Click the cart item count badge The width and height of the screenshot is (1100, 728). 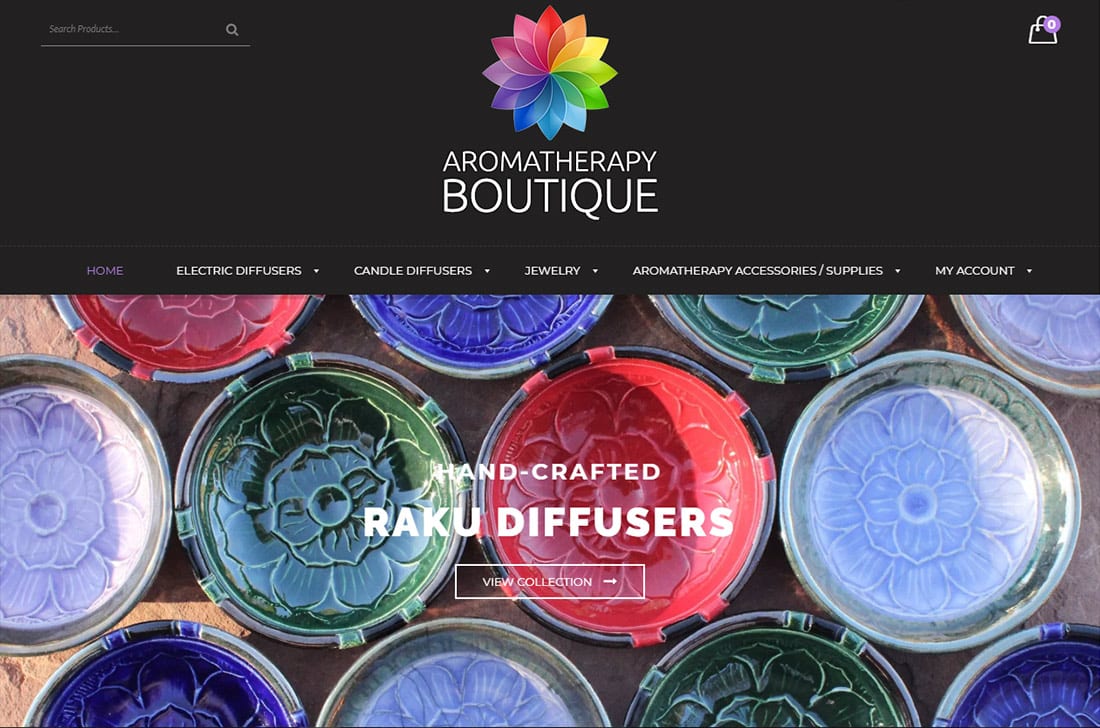(x=1051, y=25)
